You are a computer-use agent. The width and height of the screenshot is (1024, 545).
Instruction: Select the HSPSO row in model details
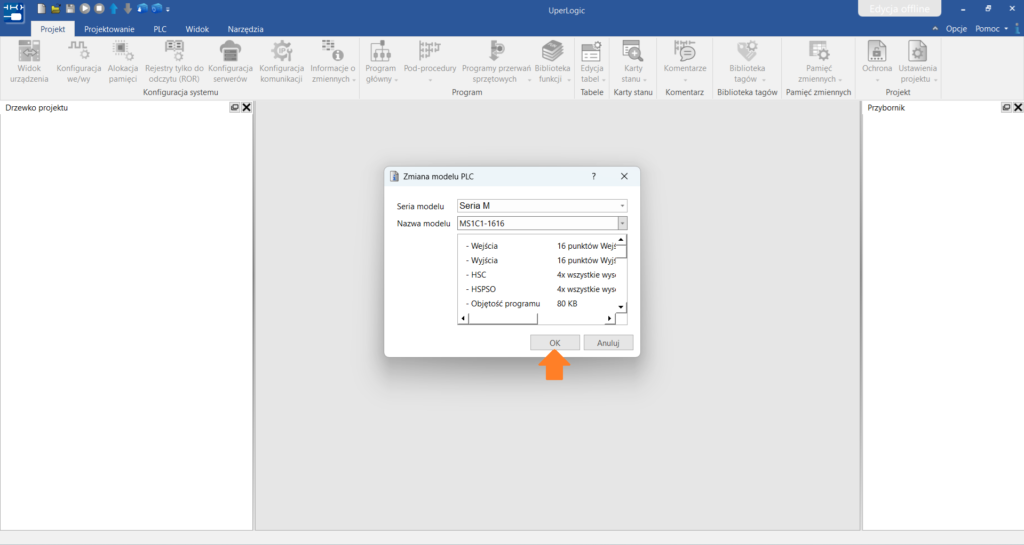pyautogui.click(x=541, y=289)
